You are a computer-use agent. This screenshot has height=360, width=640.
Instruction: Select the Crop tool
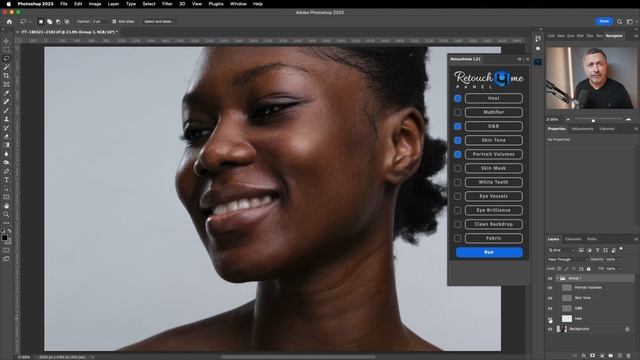pos(6,76)
